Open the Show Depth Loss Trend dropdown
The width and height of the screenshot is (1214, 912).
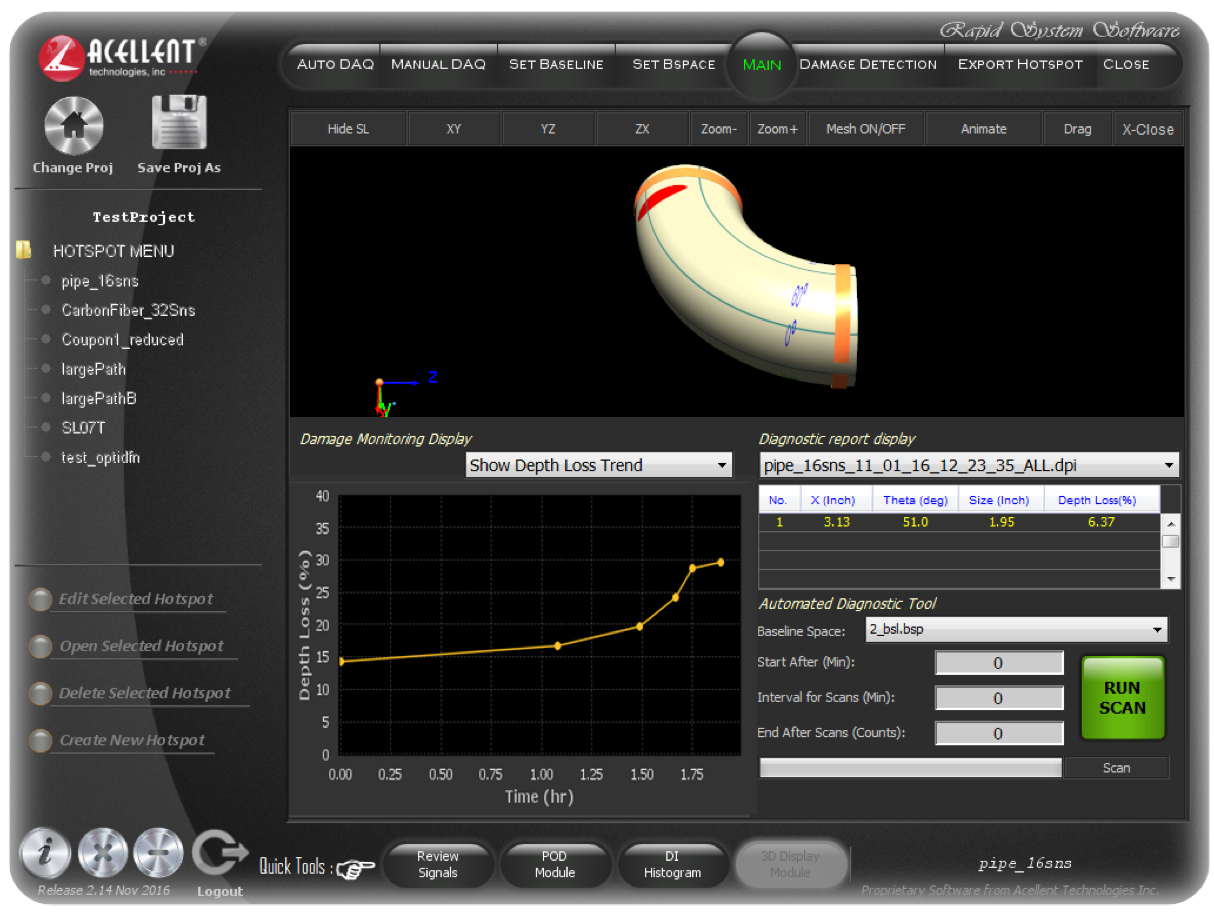(598, 465)
